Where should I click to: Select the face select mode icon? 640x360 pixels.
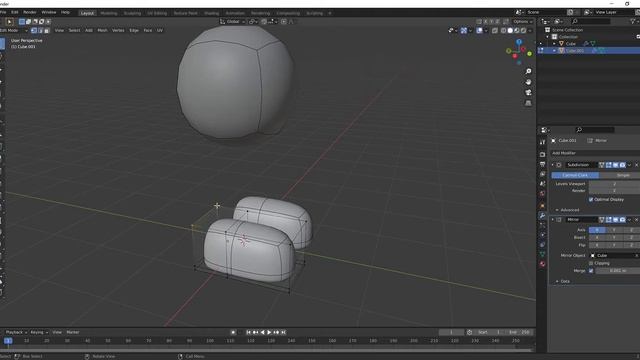pos(47,30)
